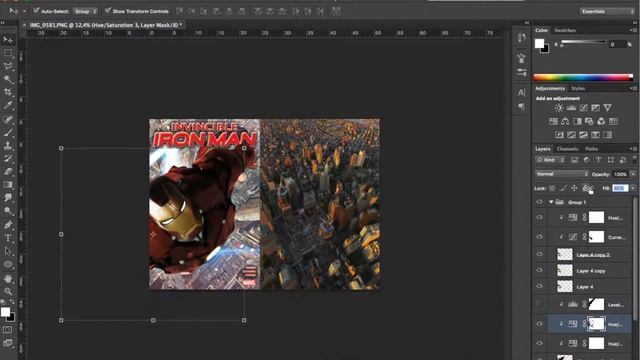This screenshot has height=360, width=640.
Task: Toggle Quick Mask mode
Action: point(8,329)
